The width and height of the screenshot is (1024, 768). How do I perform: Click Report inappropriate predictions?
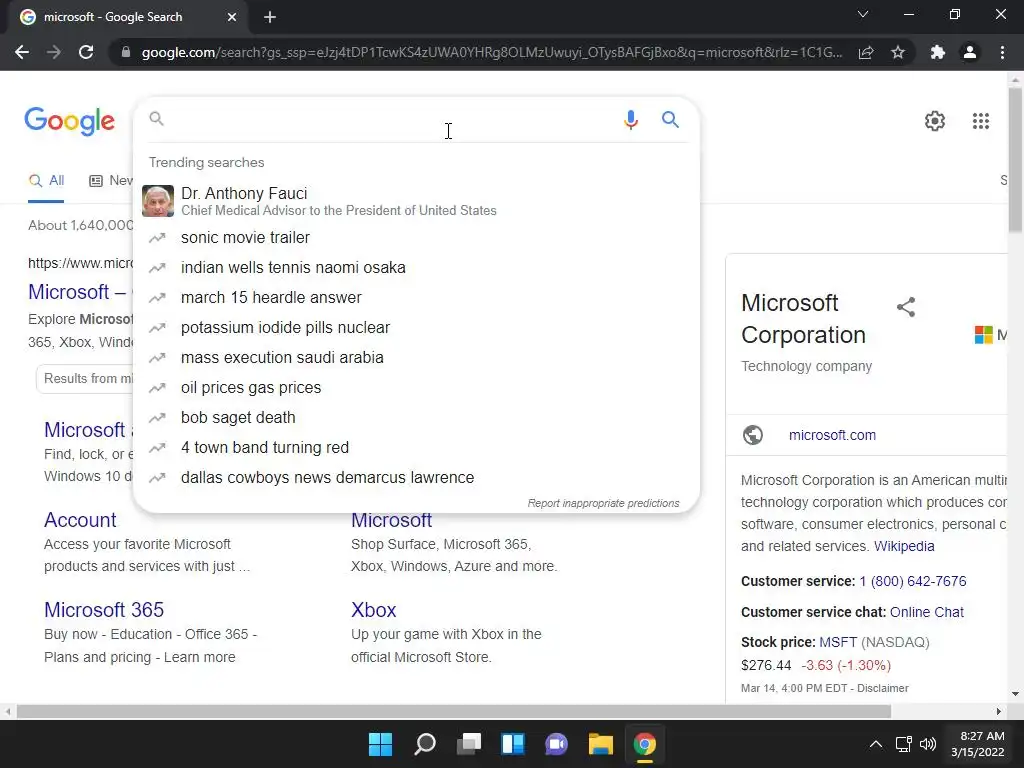[603, 504]
